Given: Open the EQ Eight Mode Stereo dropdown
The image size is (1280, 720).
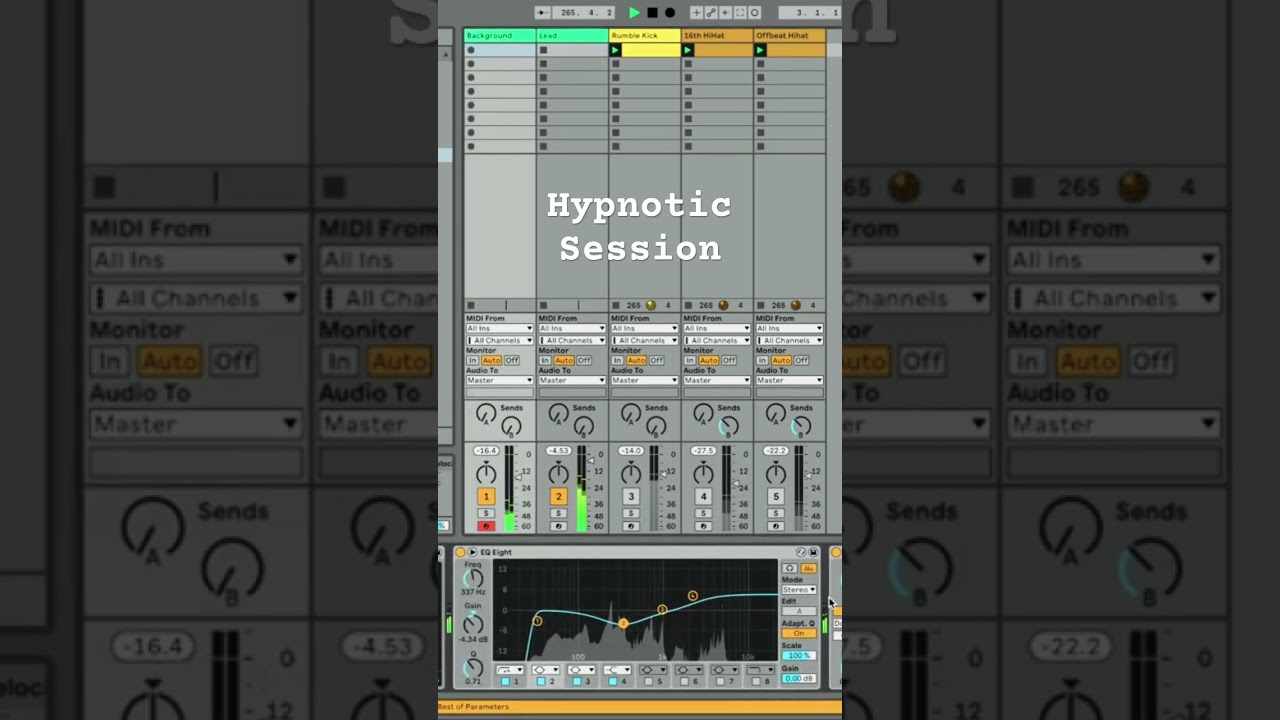Looking at the screenshot, I should point(799,589).
